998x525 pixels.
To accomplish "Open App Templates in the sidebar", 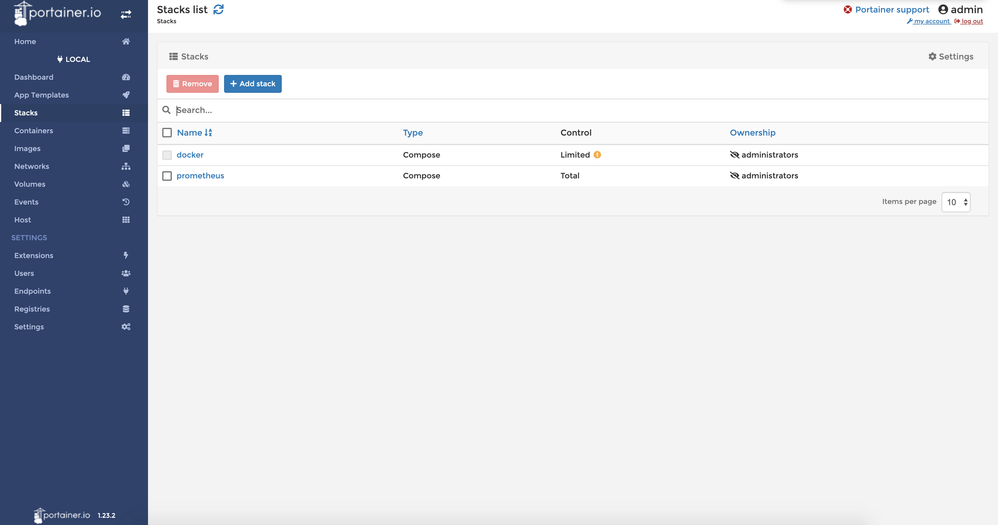I will (41, 95).
